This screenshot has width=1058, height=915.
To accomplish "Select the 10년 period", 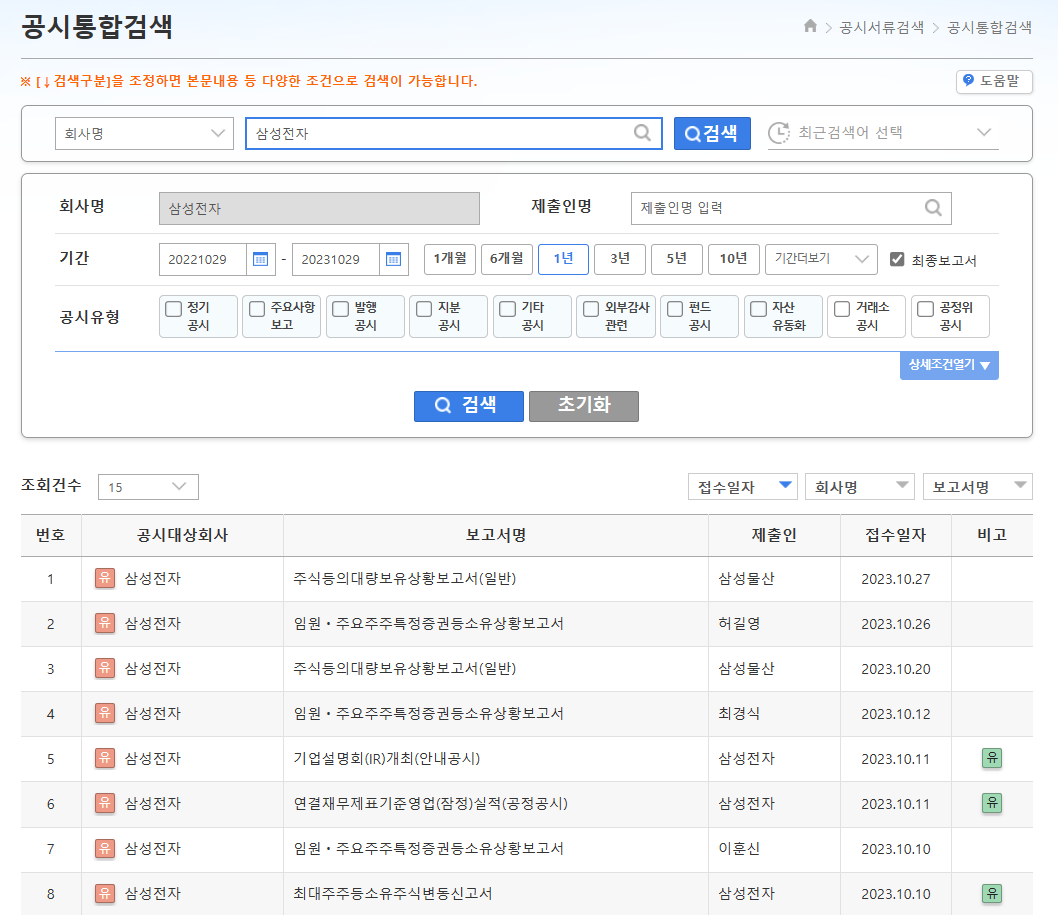I will [x=734, y=259].
